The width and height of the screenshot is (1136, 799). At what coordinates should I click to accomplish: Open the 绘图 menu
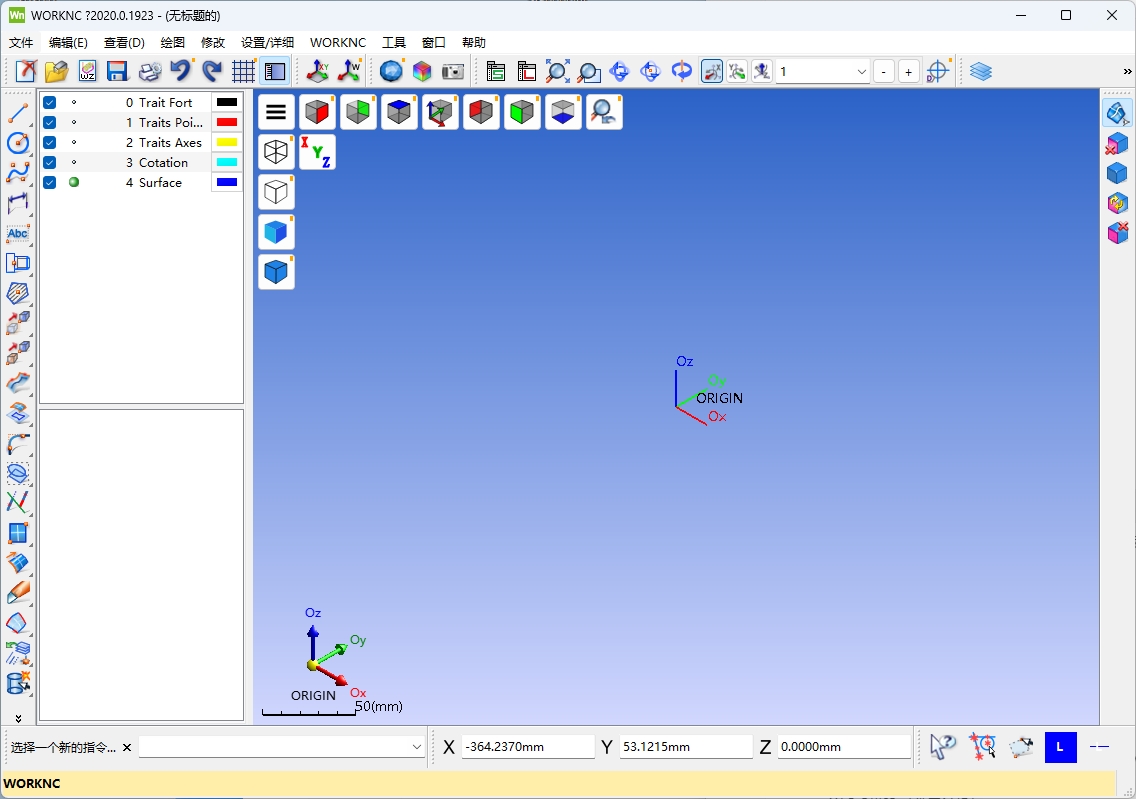[x=173, y=43]
